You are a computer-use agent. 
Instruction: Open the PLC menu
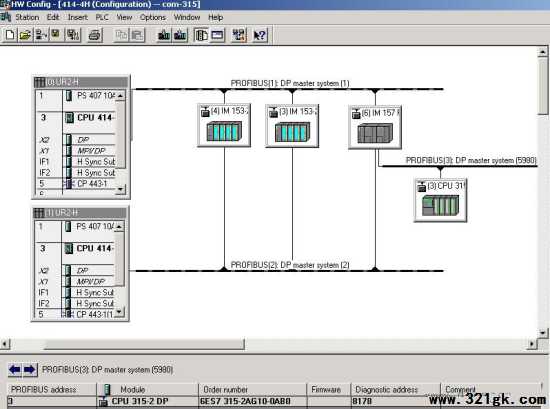102,17
